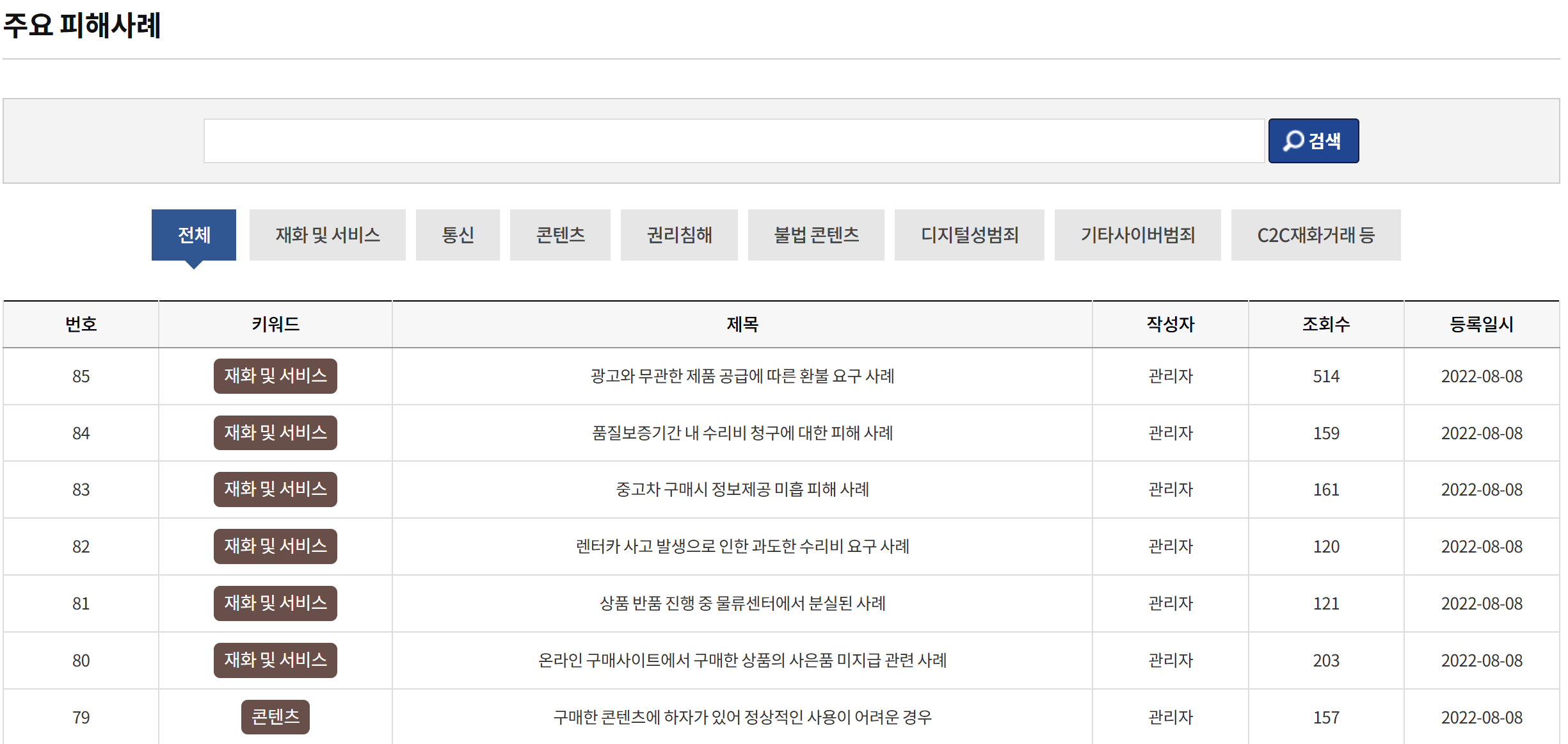Screen dimensions: 1568x744
Task: Click the magnifier icon on the 검색 button
Action: [1295, 141]
